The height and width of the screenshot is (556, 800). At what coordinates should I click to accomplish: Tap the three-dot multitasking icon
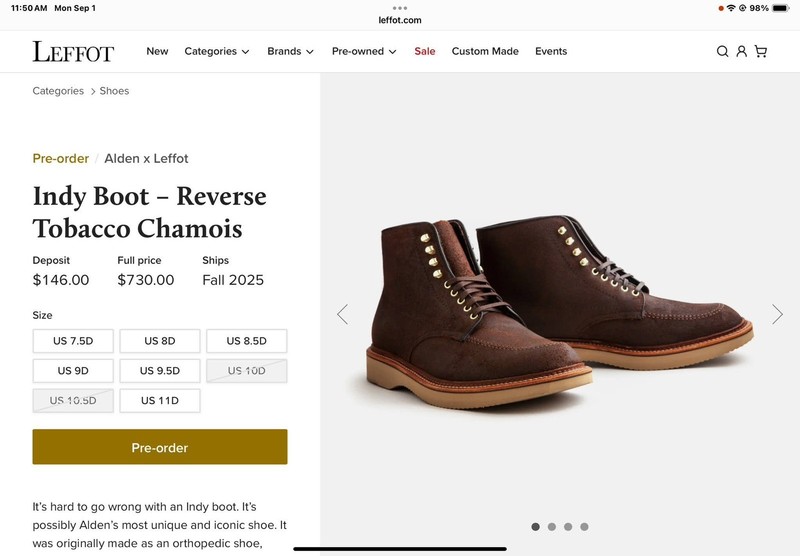pos(400,7)
